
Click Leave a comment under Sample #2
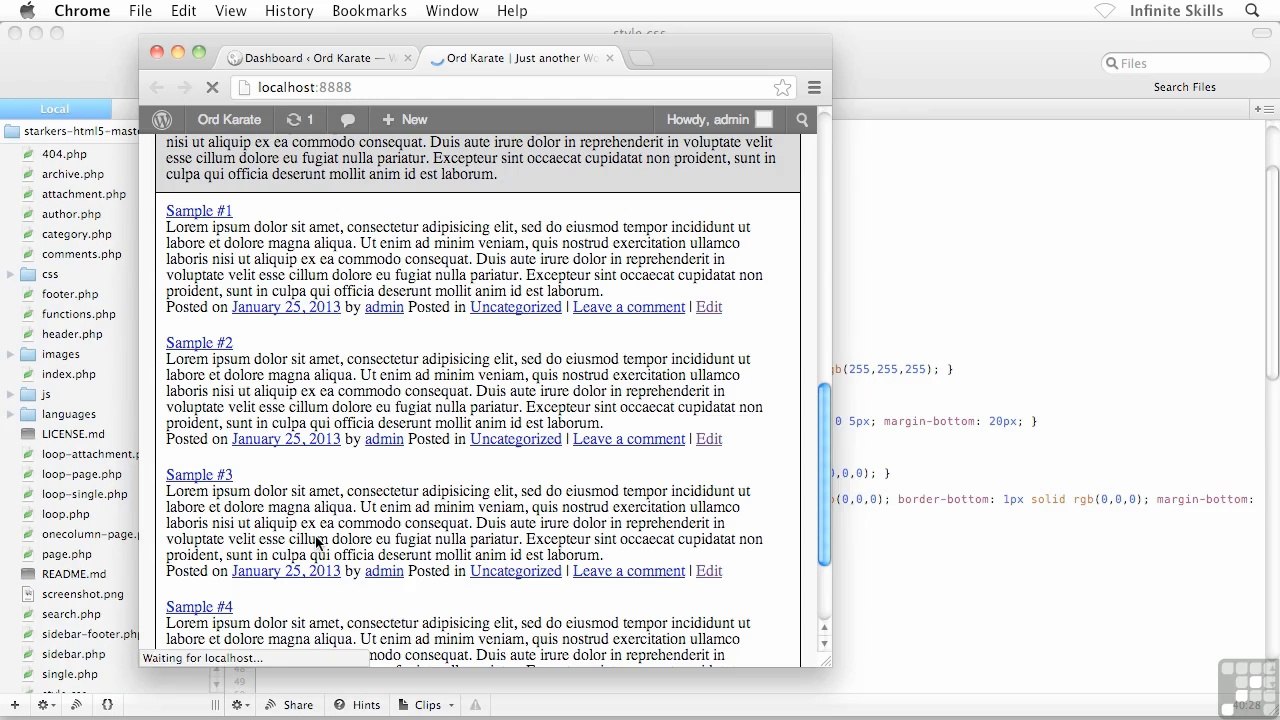click(629, 439)
